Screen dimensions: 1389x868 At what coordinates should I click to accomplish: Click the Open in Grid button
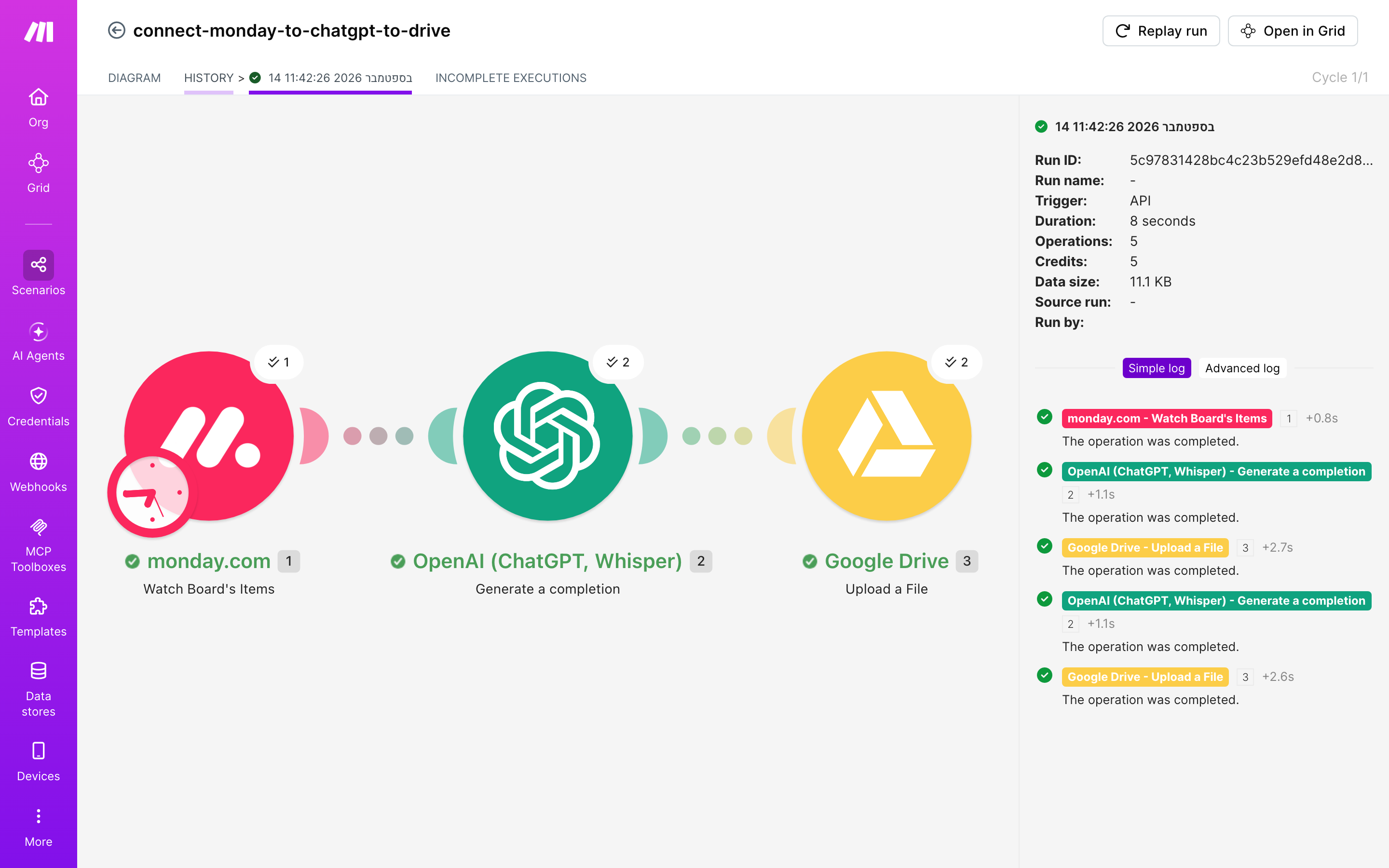pyautogui.click(x=1293, y=31)
